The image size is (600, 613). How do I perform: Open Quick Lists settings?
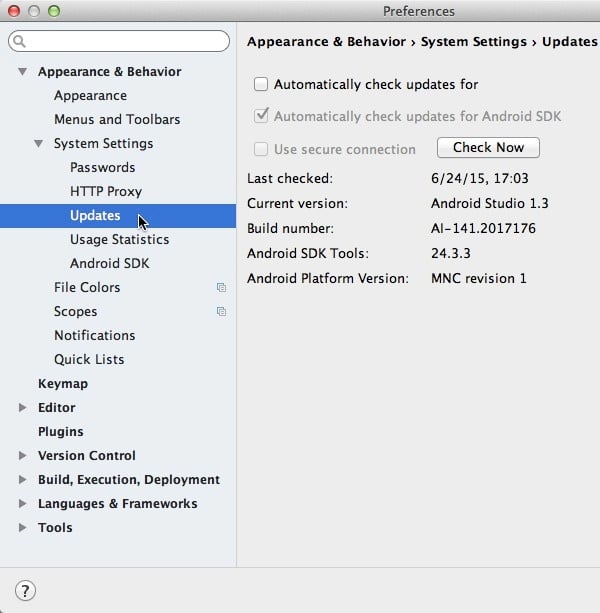pyautogui.click(x=89, y=360)
